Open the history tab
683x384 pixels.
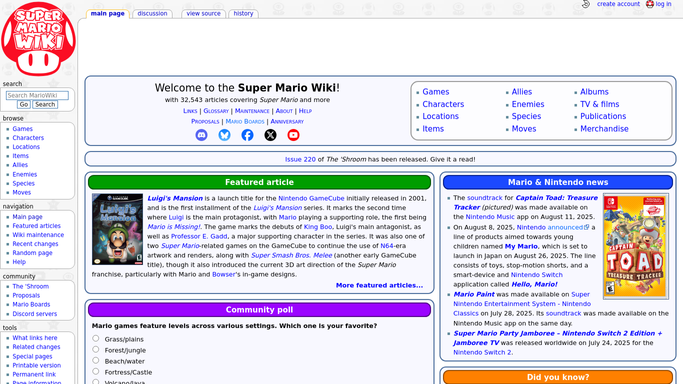[x=243, y=13]
